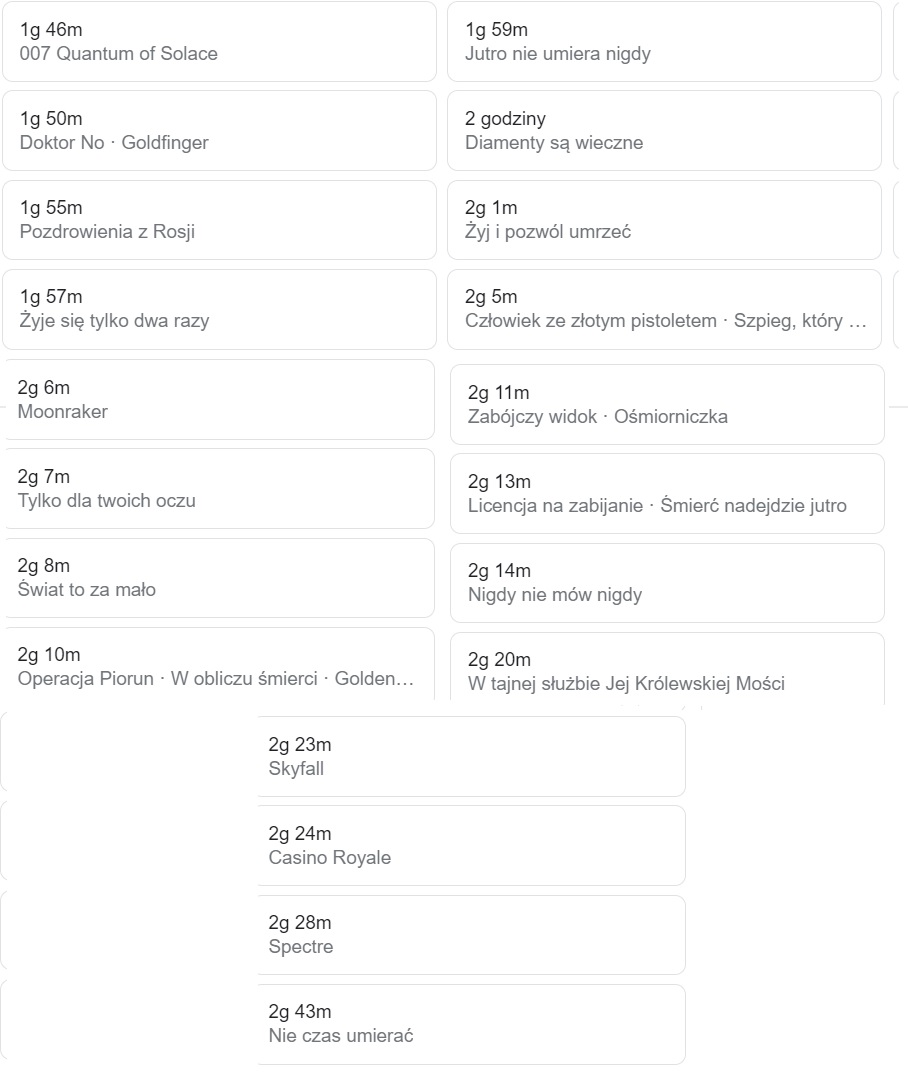Choose the Nigdy nie mów nigdy card
This screenshot has height=1080, width=908.
click(667, 583)
